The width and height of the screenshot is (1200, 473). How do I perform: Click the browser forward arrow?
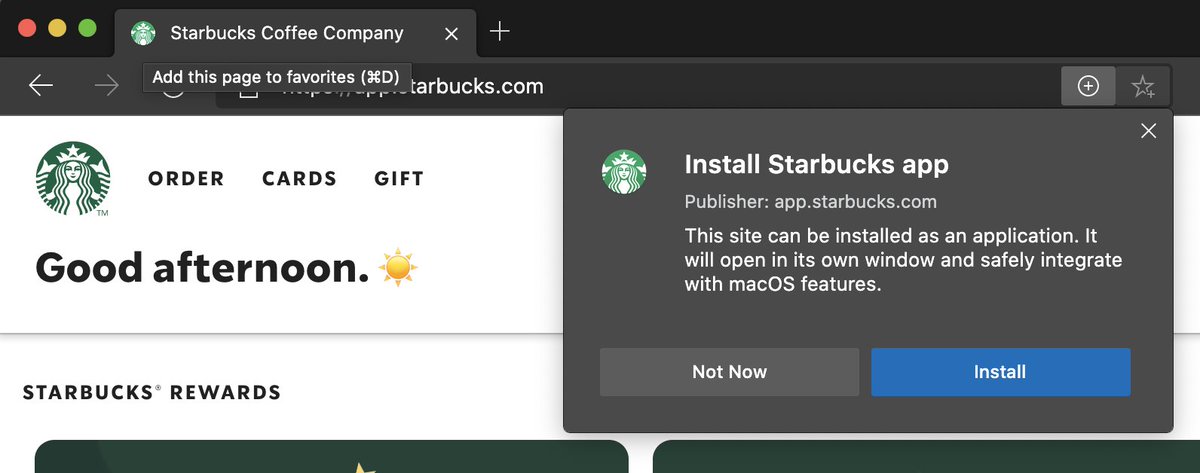105,86
